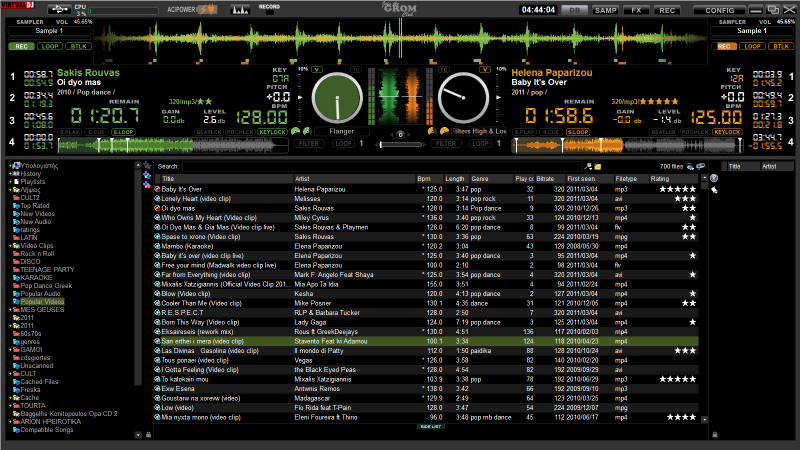800x450 pixels.
Task: Click the circular center button below the mixer waveforms
Action: [x=401, y=135]
